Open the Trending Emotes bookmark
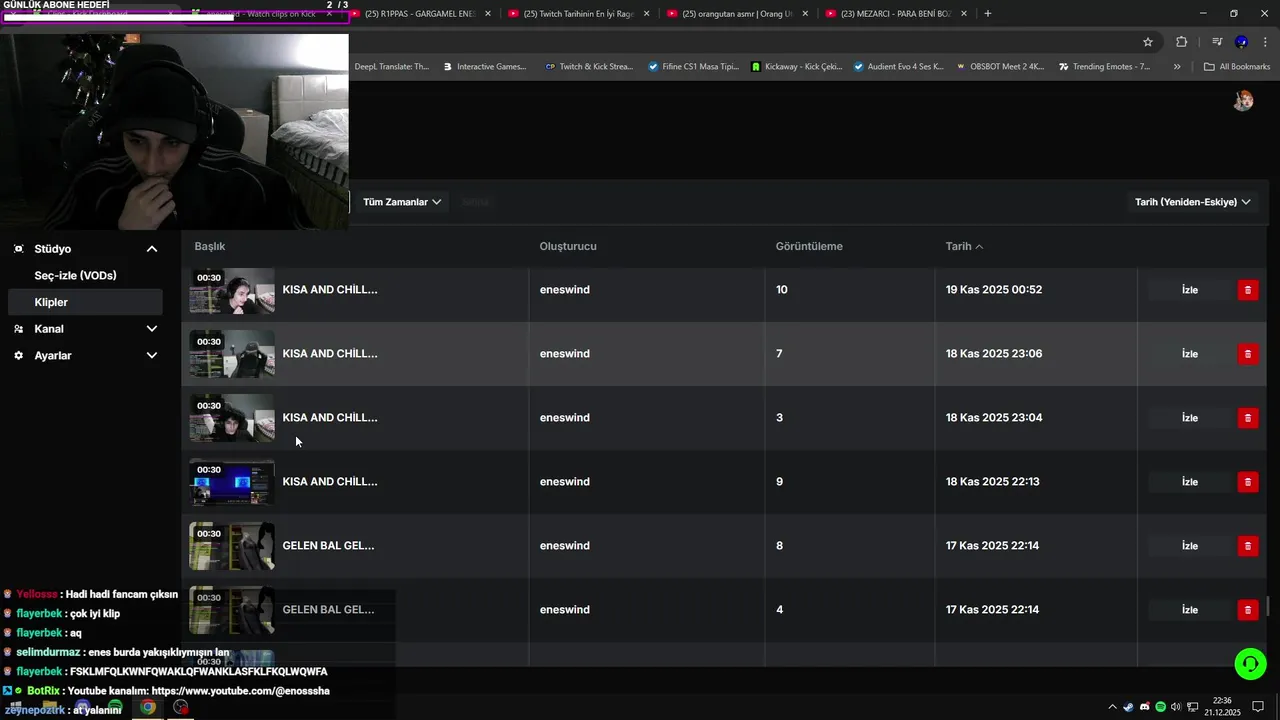The width and height of the screenshot is (1280, 720). tap(1104, 67)
